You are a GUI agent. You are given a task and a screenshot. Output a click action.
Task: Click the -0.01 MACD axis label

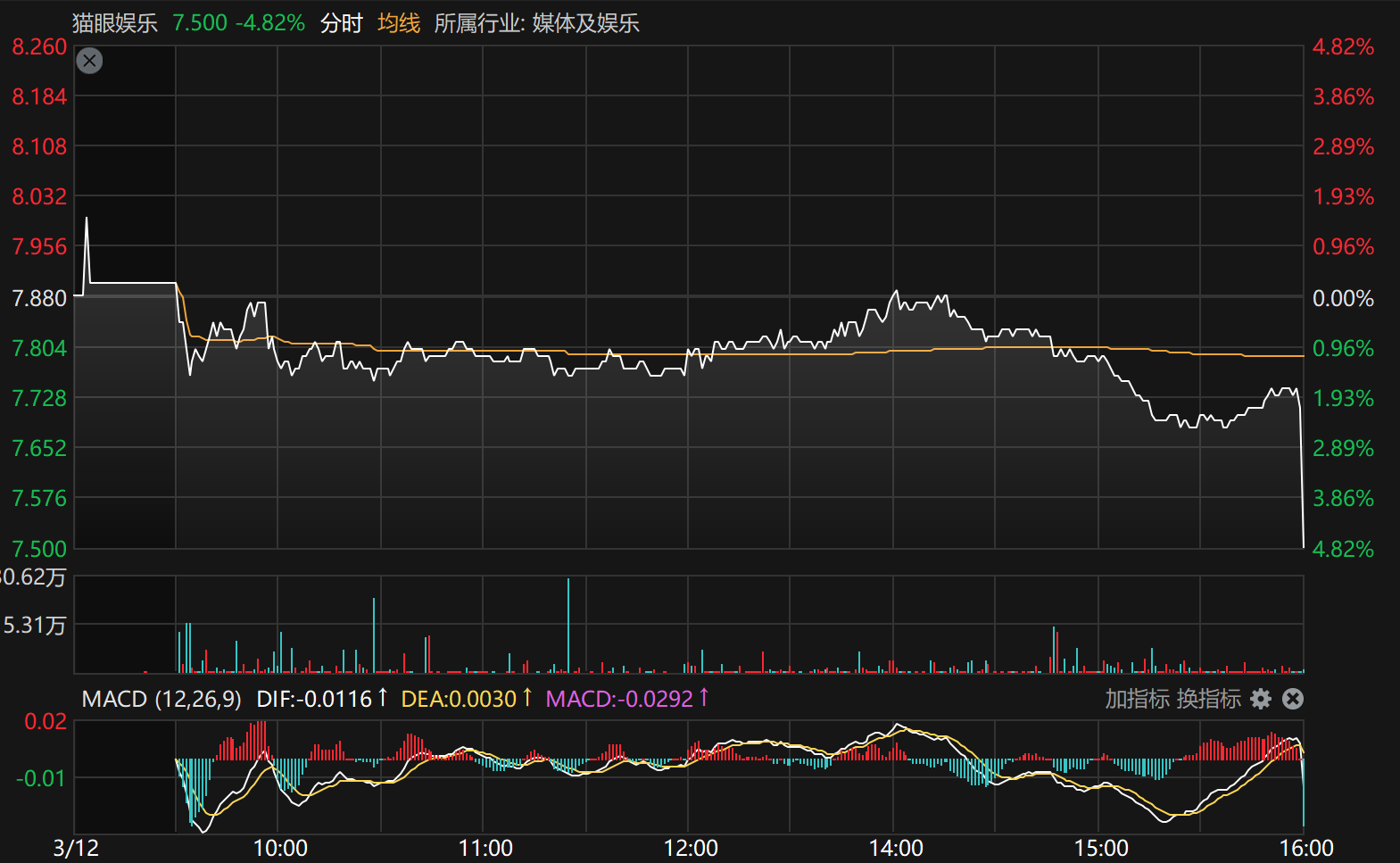pos(41,778)
